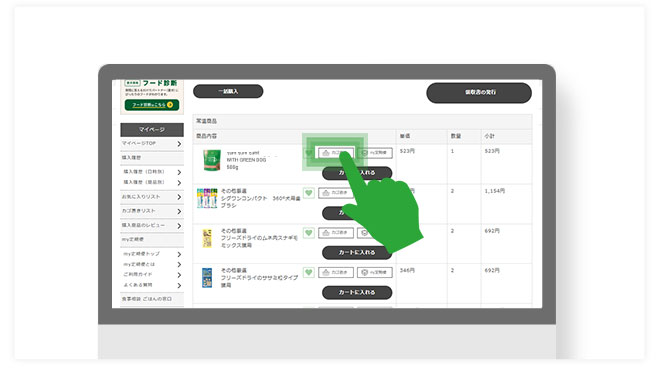Viewport: 661px width, 375px height.
Task: Click the 領収書の発行 receipt button
Action: click(479, 93)
